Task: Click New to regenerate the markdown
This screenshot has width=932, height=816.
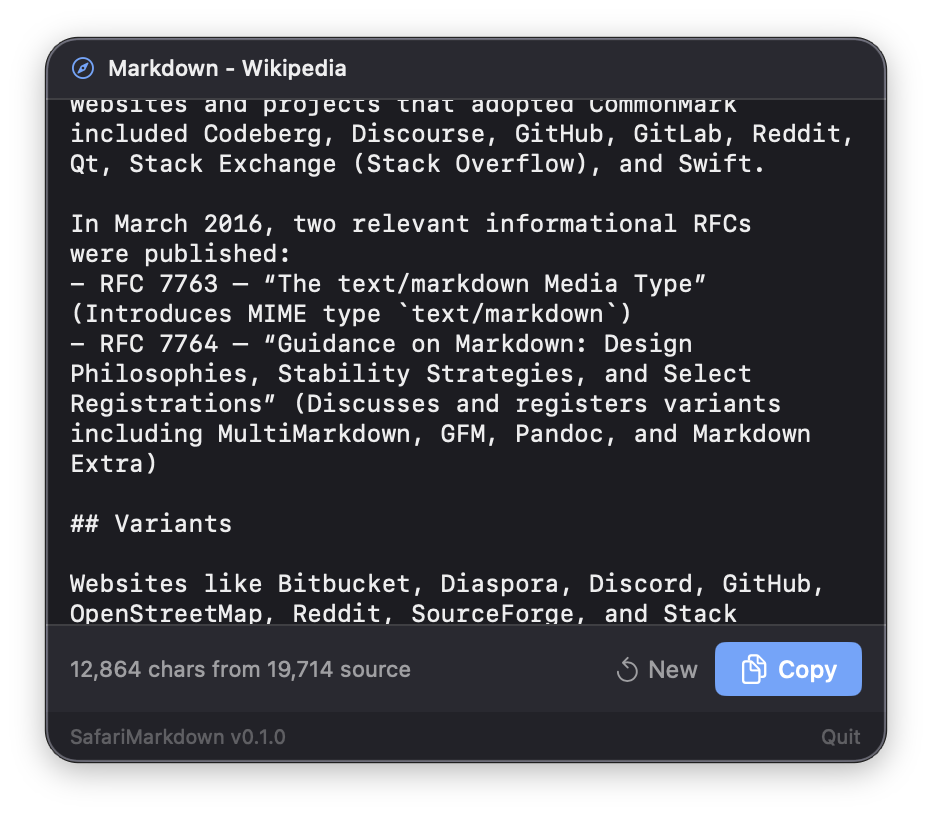Action: (656, 669)
